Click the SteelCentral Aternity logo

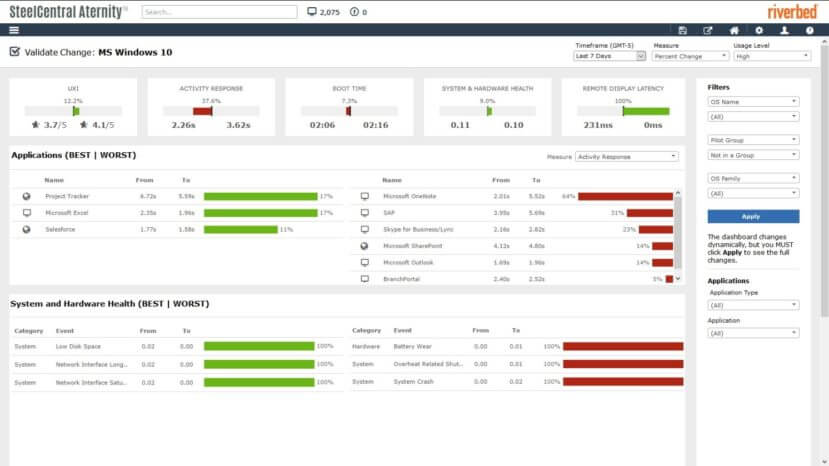tap(69, 12)
